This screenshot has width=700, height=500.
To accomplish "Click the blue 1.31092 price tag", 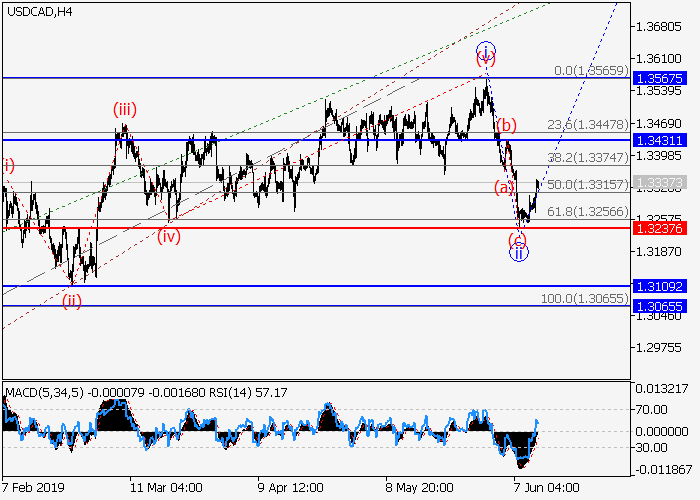I will tap(663, 286).
